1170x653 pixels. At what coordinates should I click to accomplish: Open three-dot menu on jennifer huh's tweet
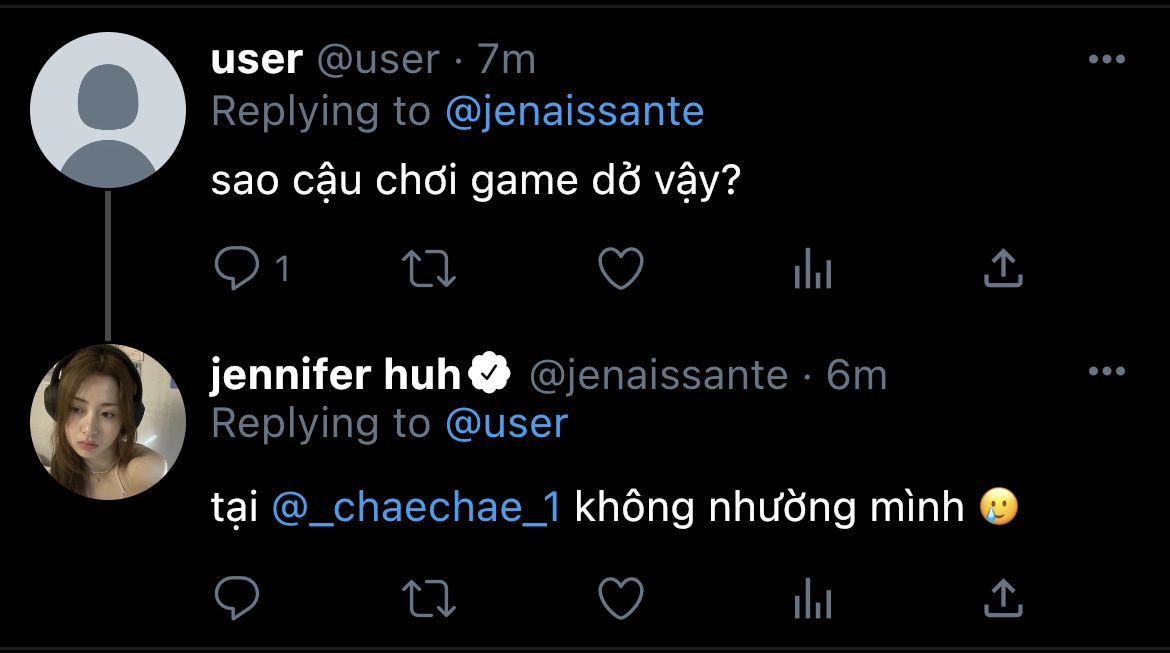1107,371
